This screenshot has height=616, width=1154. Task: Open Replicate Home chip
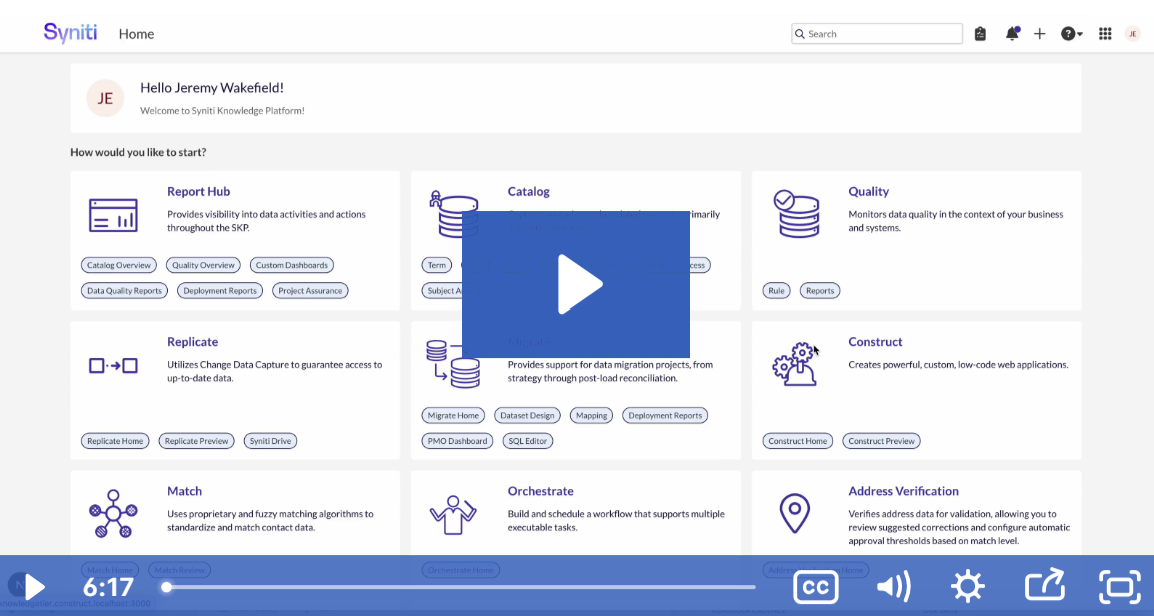pyautogui.click(x=115, y=441)
